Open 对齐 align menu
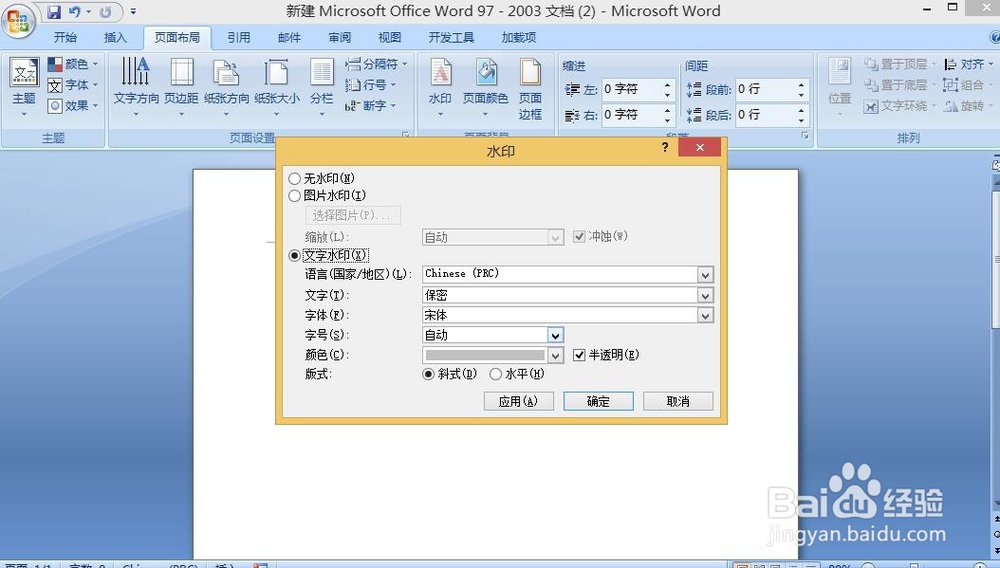The image size is (1000, 568). [968, 64]
